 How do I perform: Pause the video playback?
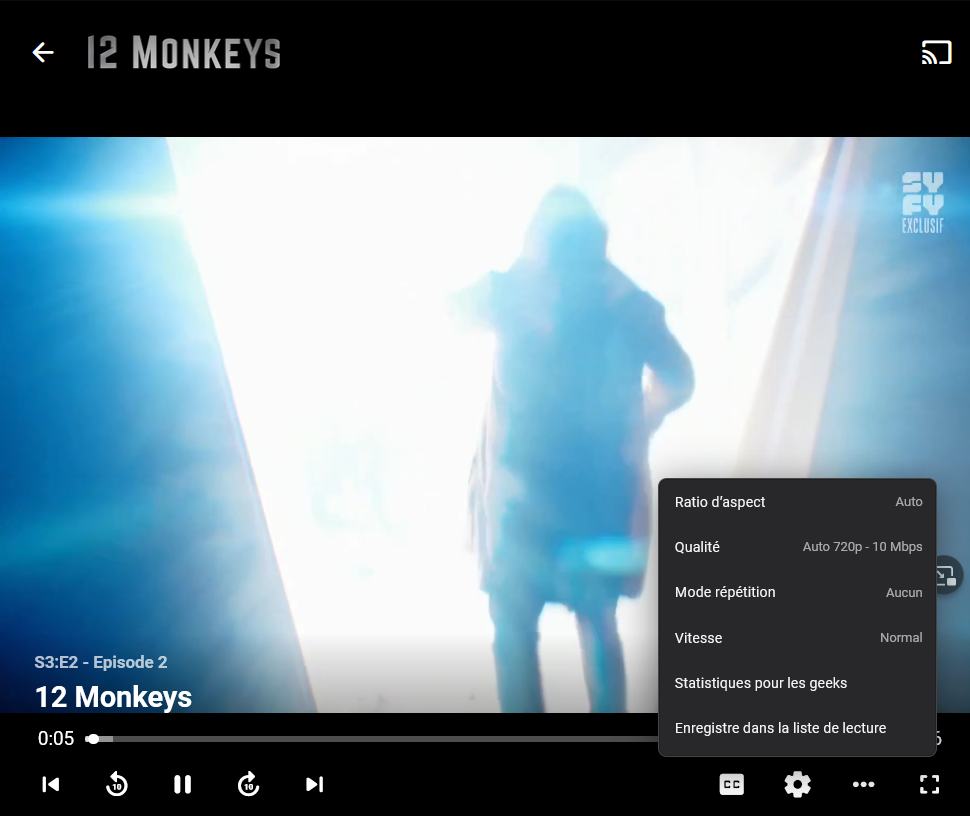point(182,784)
